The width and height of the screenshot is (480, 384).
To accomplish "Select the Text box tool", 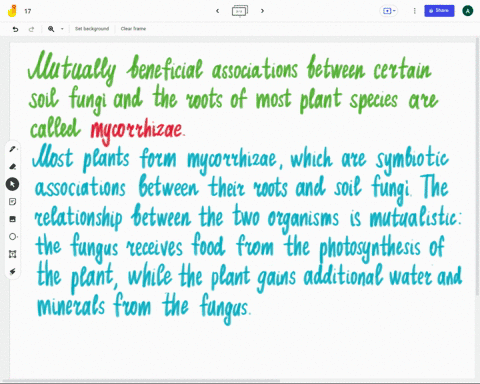I will tap(12, 254).
